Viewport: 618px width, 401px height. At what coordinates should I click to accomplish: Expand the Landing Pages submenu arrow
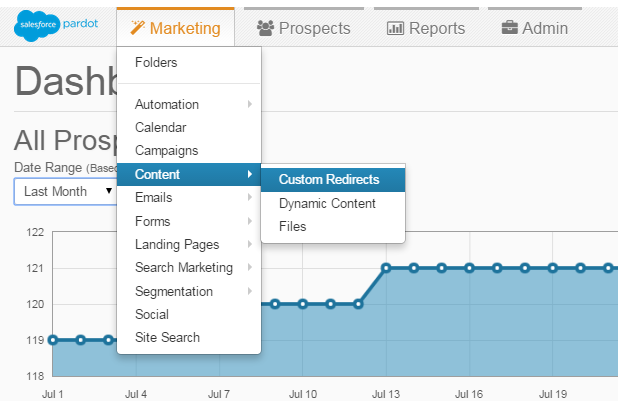click(x=250, y=244)
